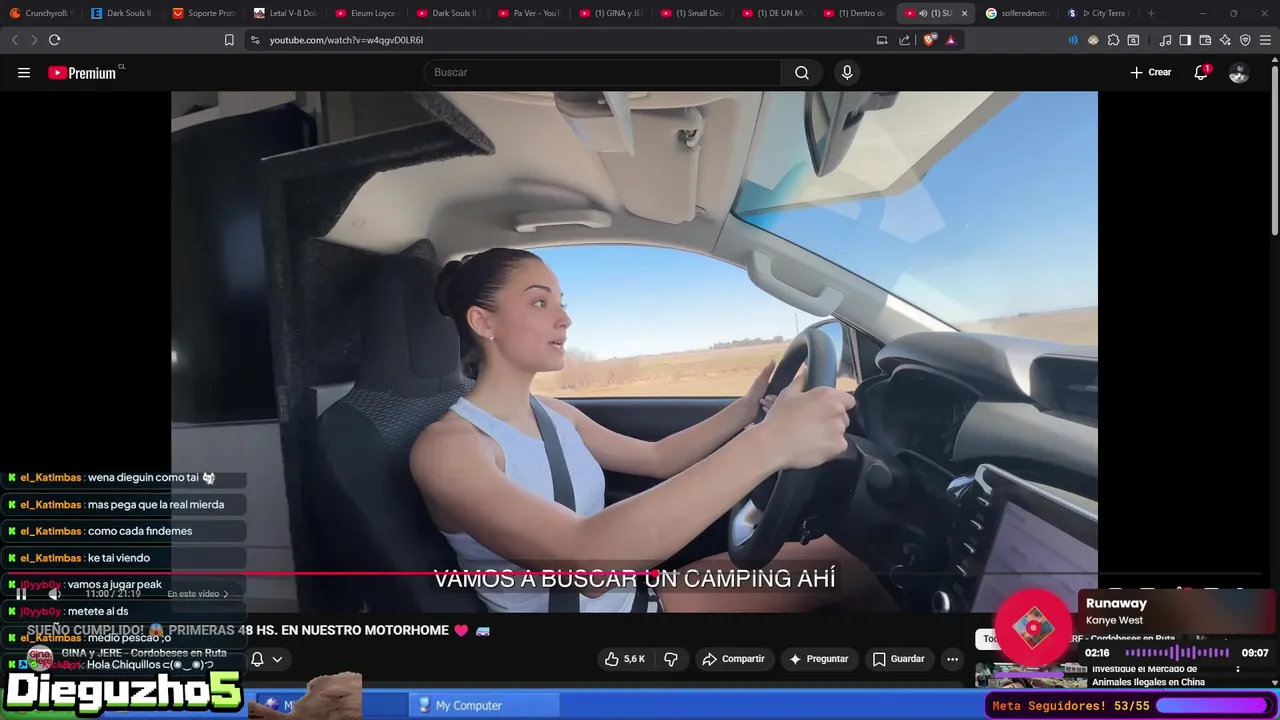
Task: Click the video title PRIMERAS 48 HS text
Action: pyautogui.click(x=308, y=631)
